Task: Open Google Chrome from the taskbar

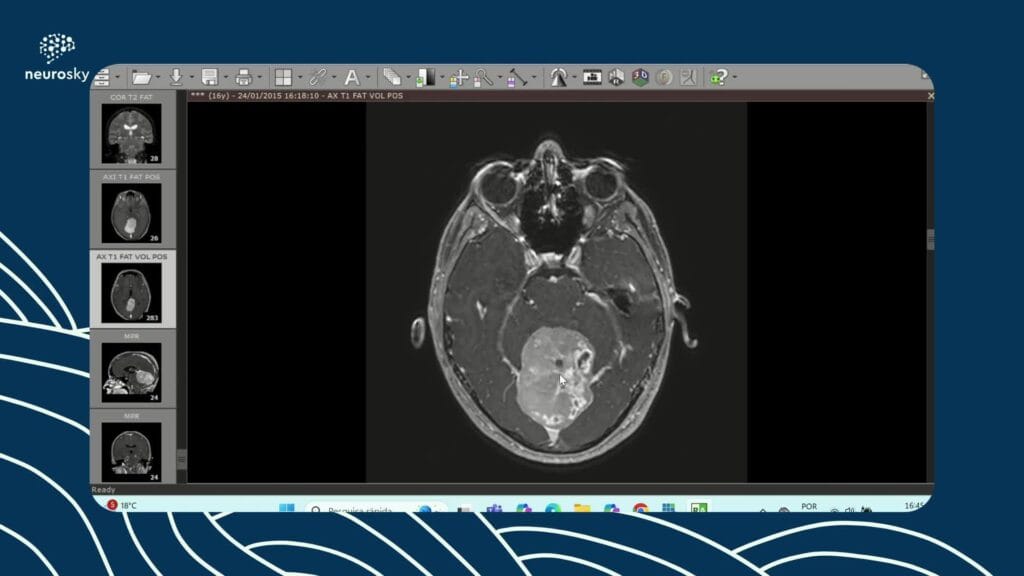Action: click(640, 508)
